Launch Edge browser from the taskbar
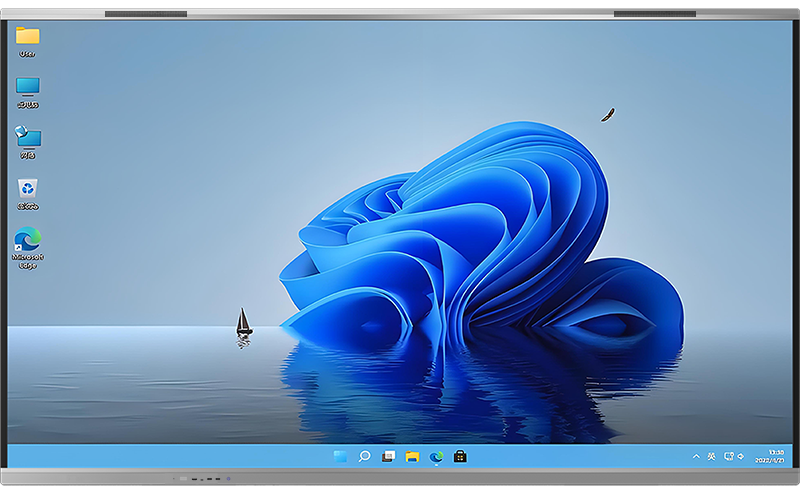Viewport: 800px width, 501px height. tap(436, 456)
